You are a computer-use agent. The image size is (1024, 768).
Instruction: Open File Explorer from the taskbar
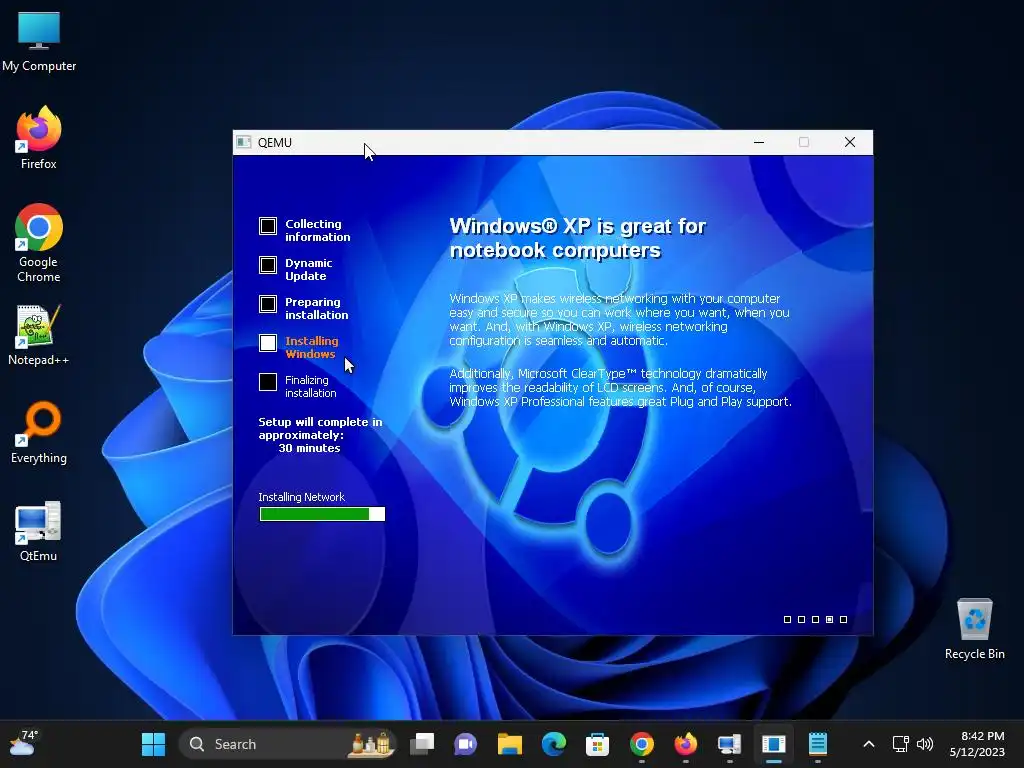(x=509, y=744)
